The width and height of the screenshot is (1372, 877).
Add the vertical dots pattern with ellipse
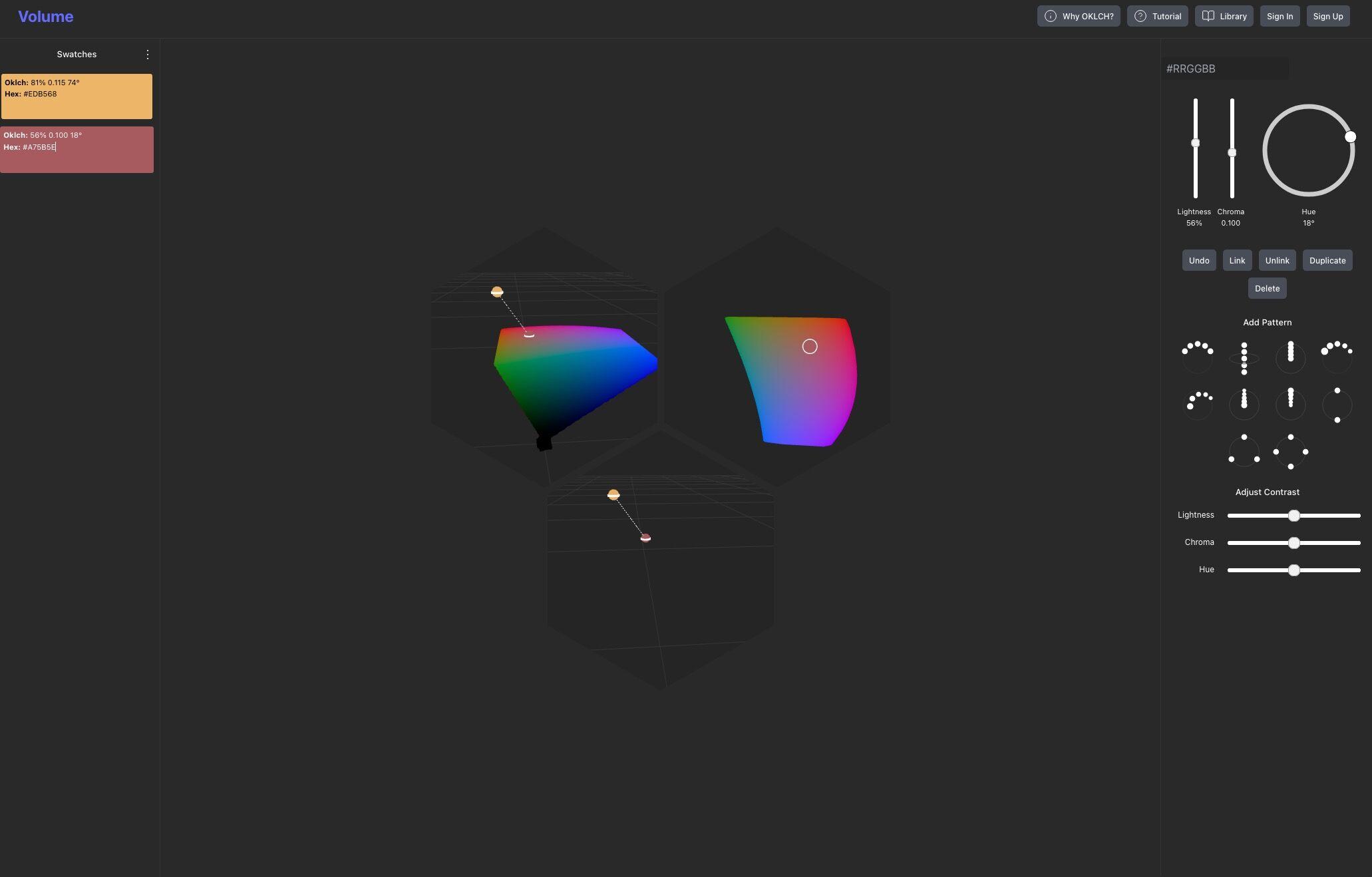(1244, 358)
